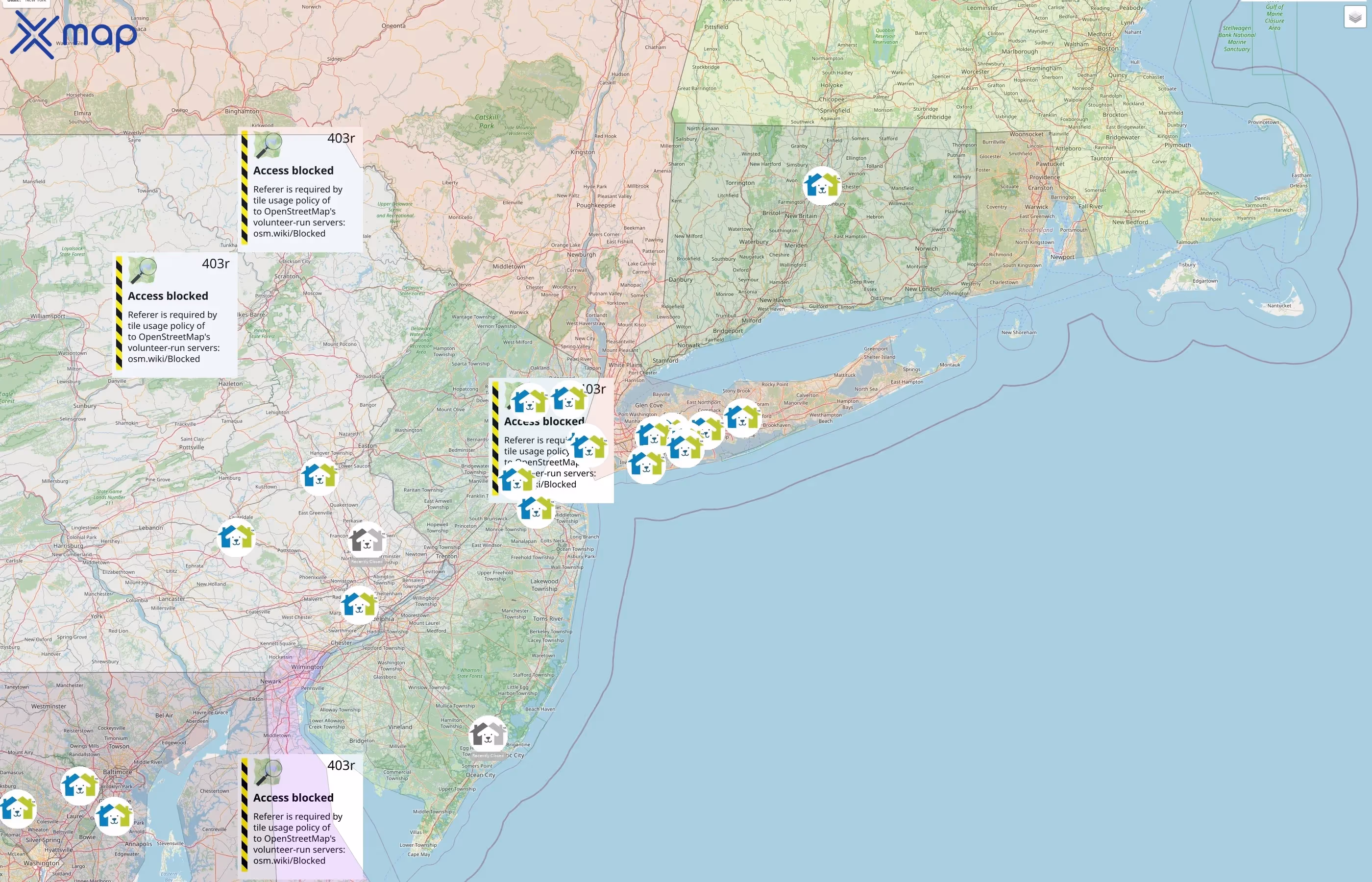
Task: Select the shelter marker near Laureldale
Action: click(x=237, y=537)
